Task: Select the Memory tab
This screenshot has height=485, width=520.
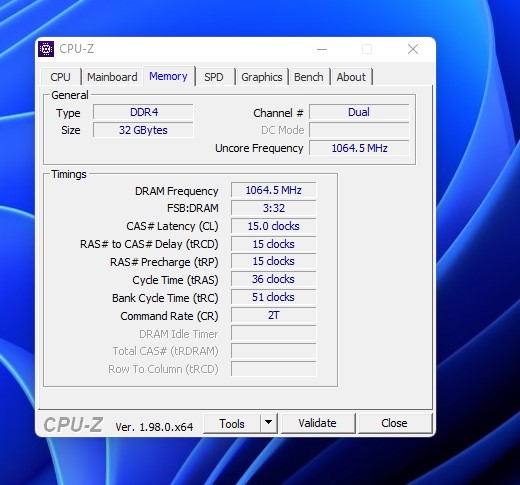Action: (x=168, y=76)
